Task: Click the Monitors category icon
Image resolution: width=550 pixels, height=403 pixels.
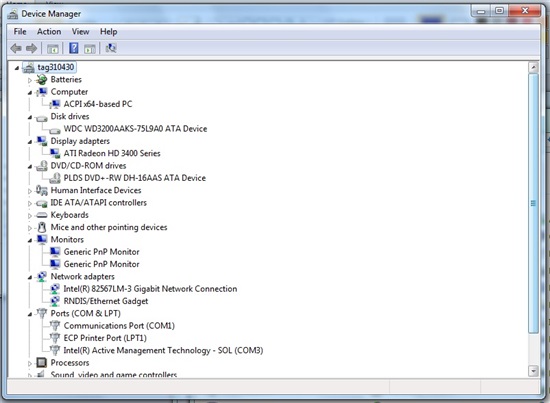Action: click(42, 240)
